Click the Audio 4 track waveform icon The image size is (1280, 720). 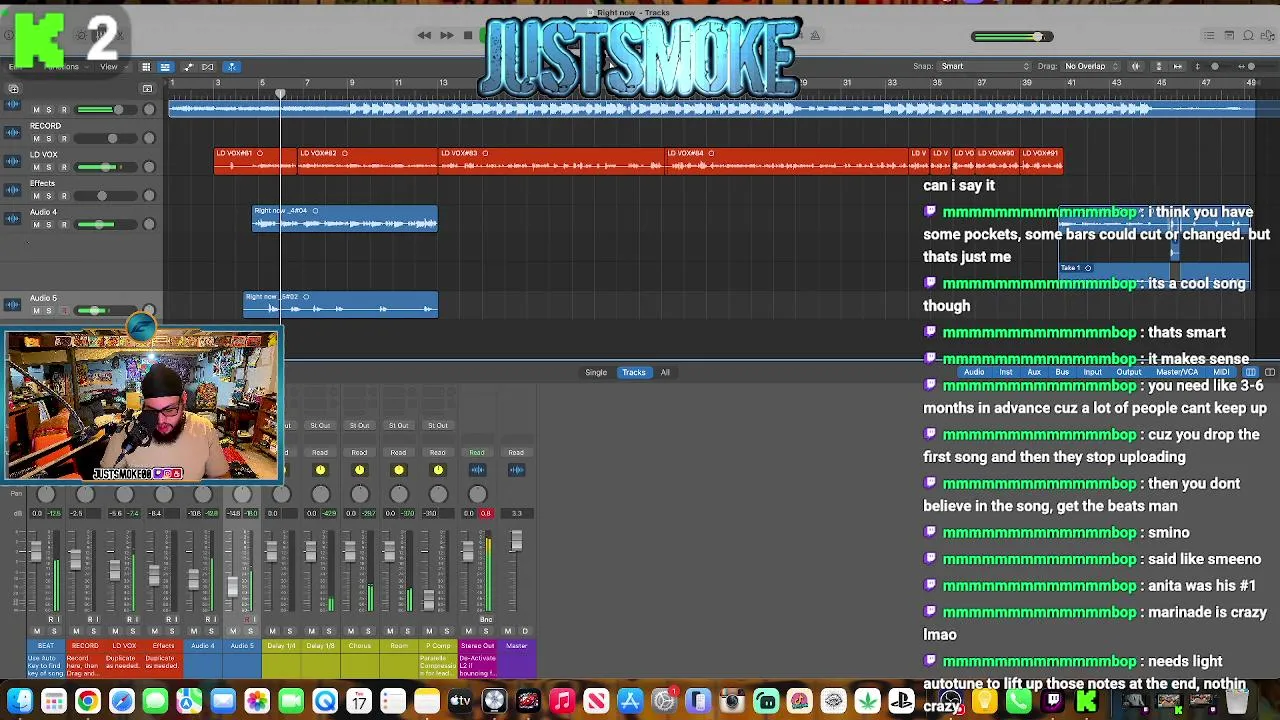[13, 218]
